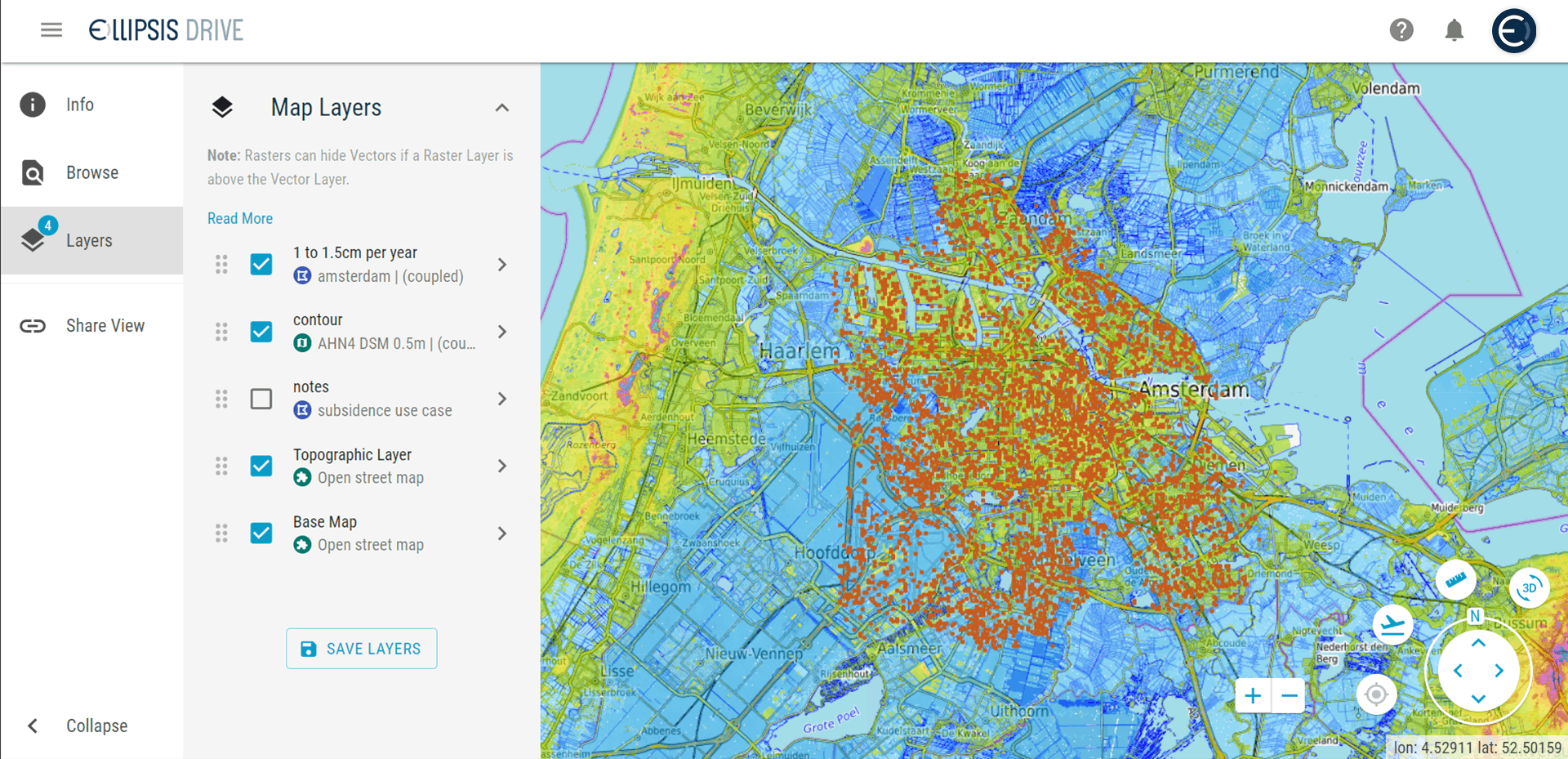Click the fly-to airplane icon
1568x759 pixels.
coord(1393,626)
